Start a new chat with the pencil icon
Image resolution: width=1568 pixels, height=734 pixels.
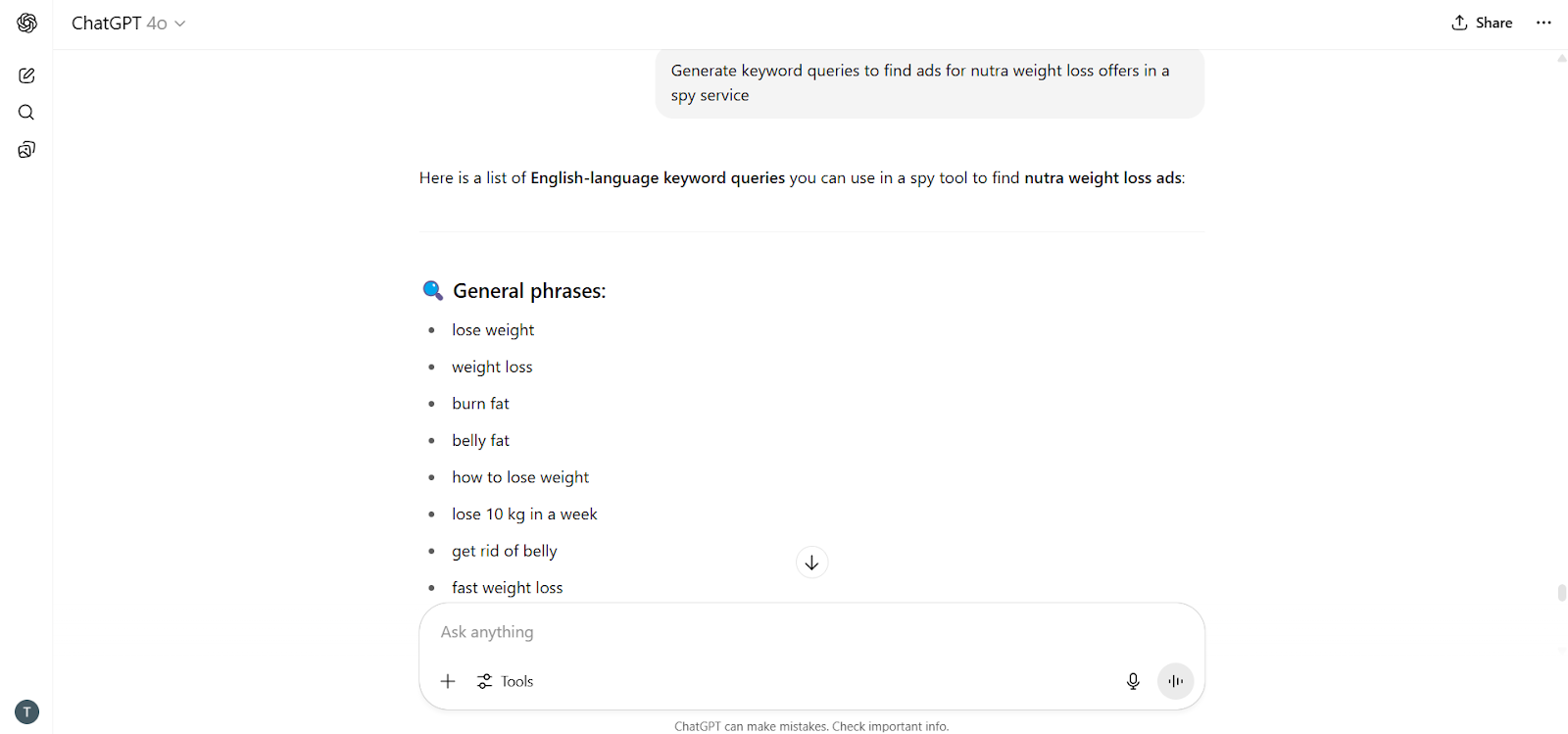coord(26,75)
